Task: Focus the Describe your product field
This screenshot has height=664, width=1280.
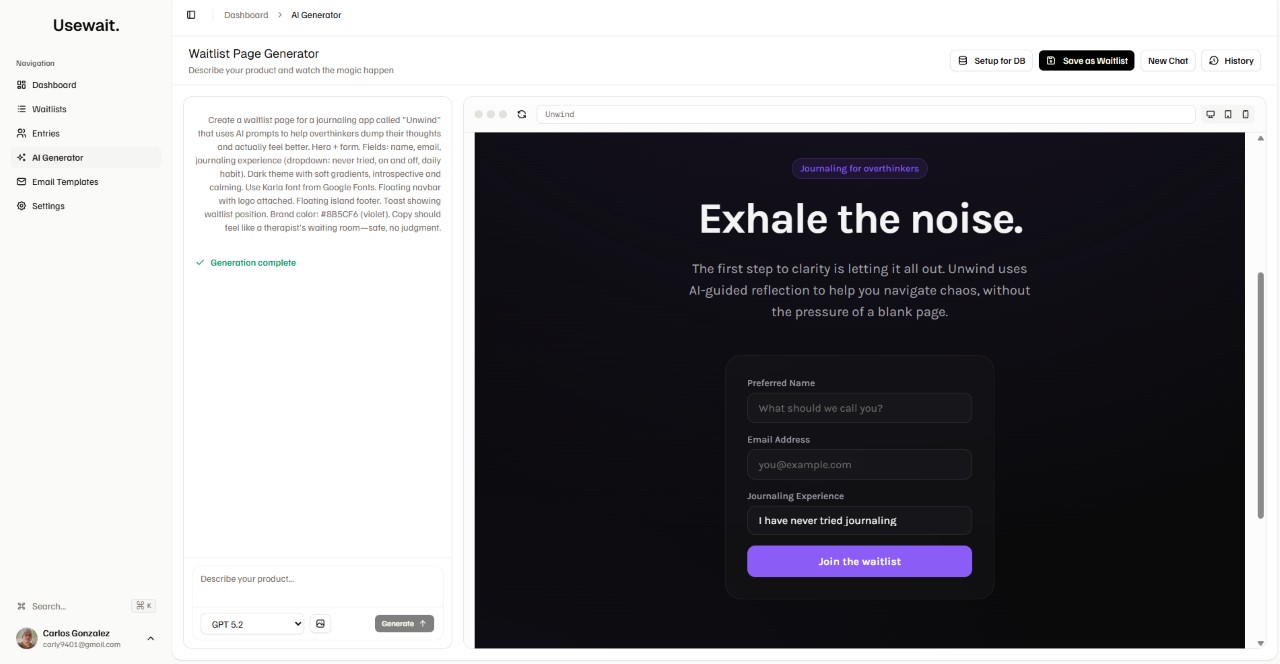Action: tap(317, 579)
